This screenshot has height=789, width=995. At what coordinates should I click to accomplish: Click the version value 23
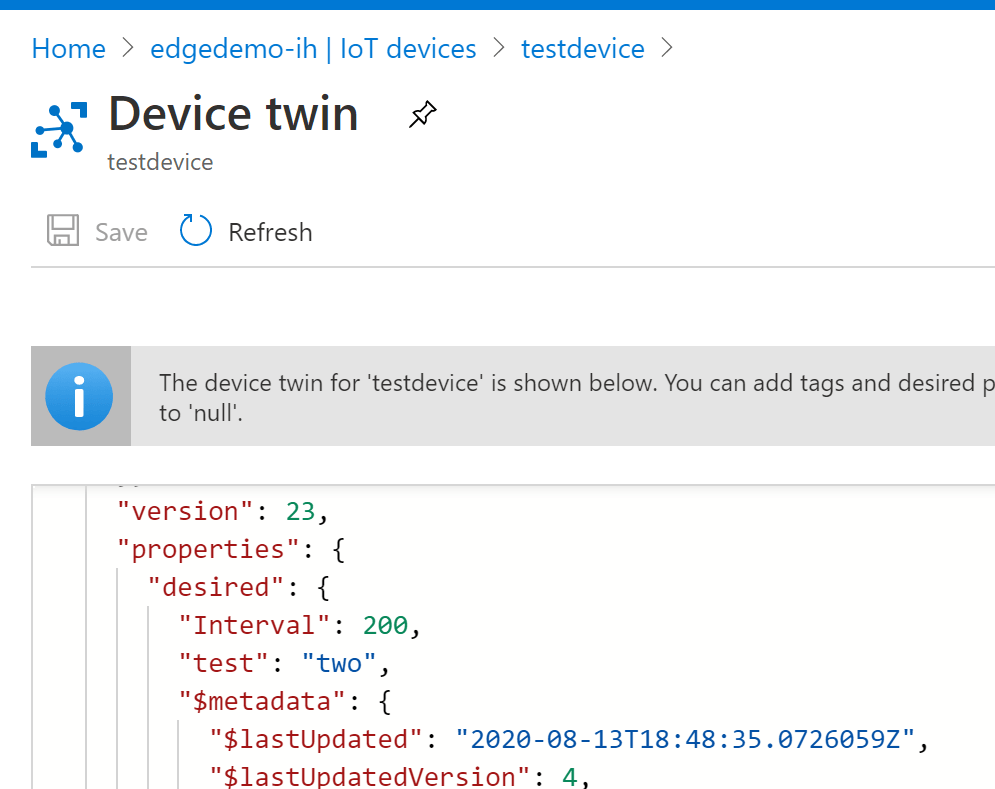coord(300,511)
